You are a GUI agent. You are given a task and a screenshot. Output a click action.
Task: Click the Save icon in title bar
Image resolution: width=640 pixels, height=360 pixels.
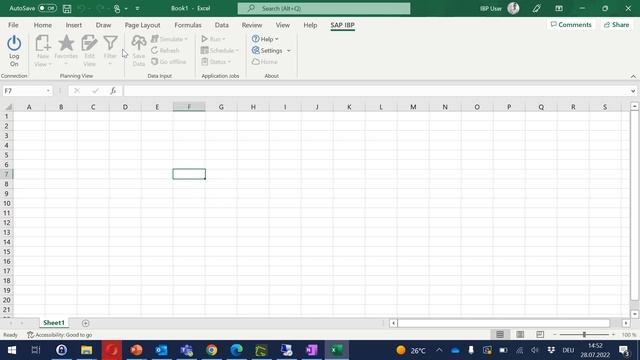[67, 8]
